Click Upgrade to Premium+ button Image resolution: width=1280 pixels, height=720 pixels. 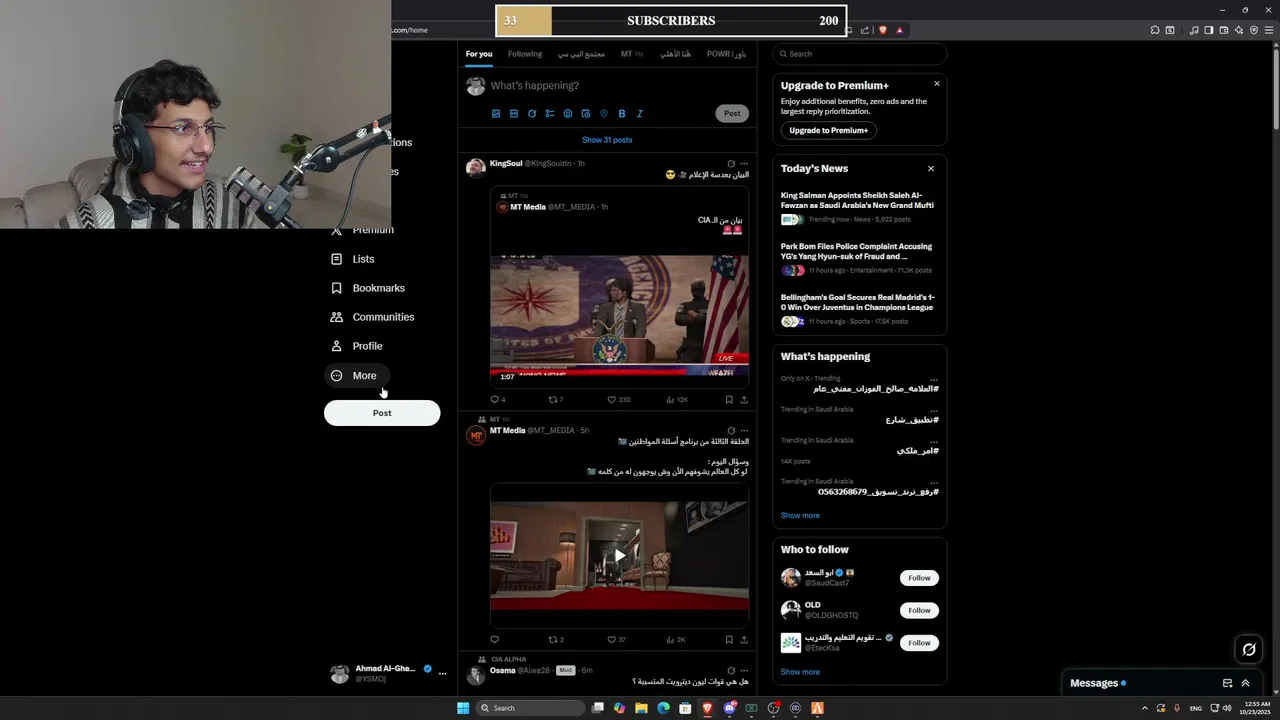click(829, 130)
